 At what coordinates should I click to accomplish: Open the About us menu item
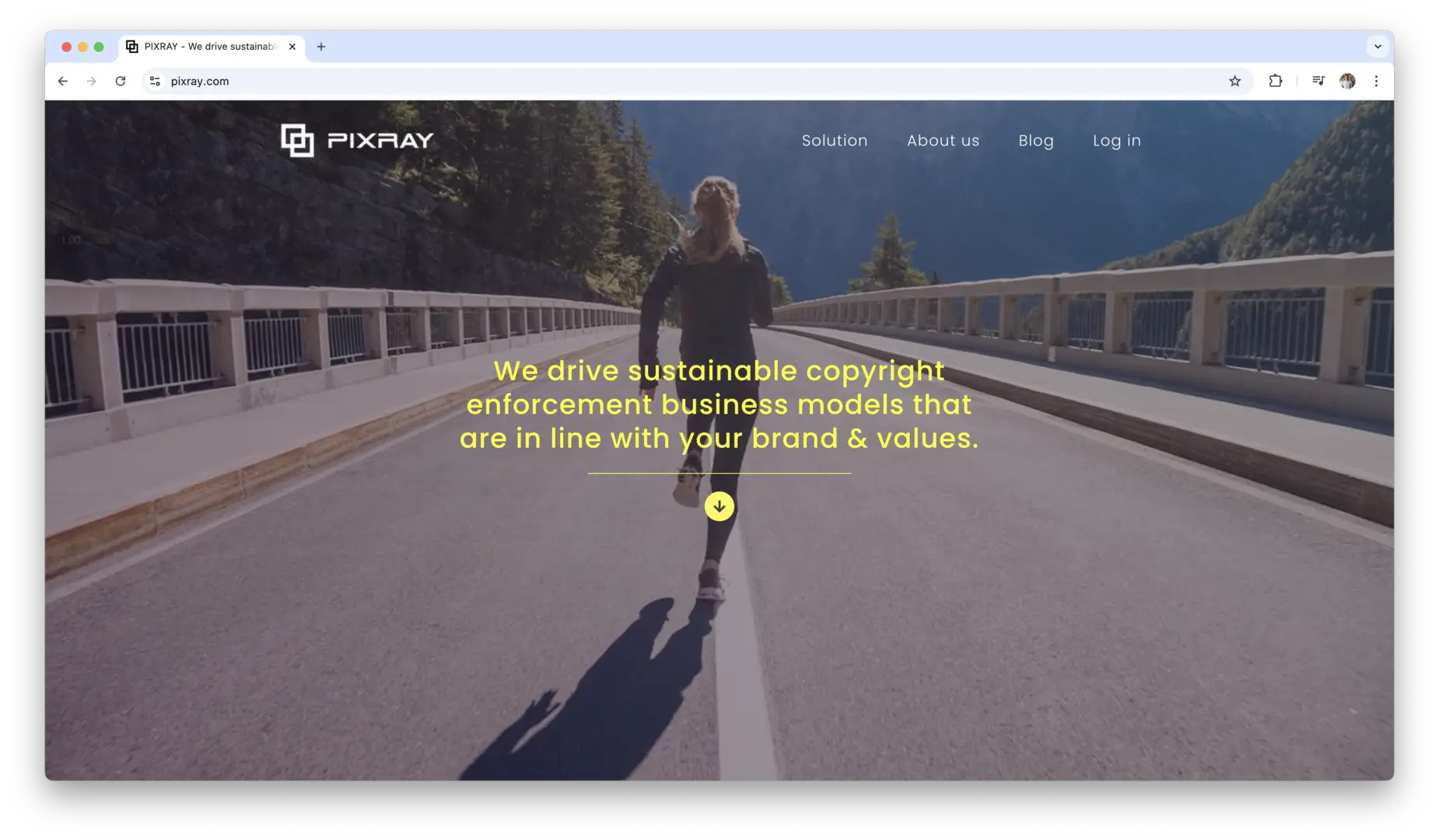942,140
